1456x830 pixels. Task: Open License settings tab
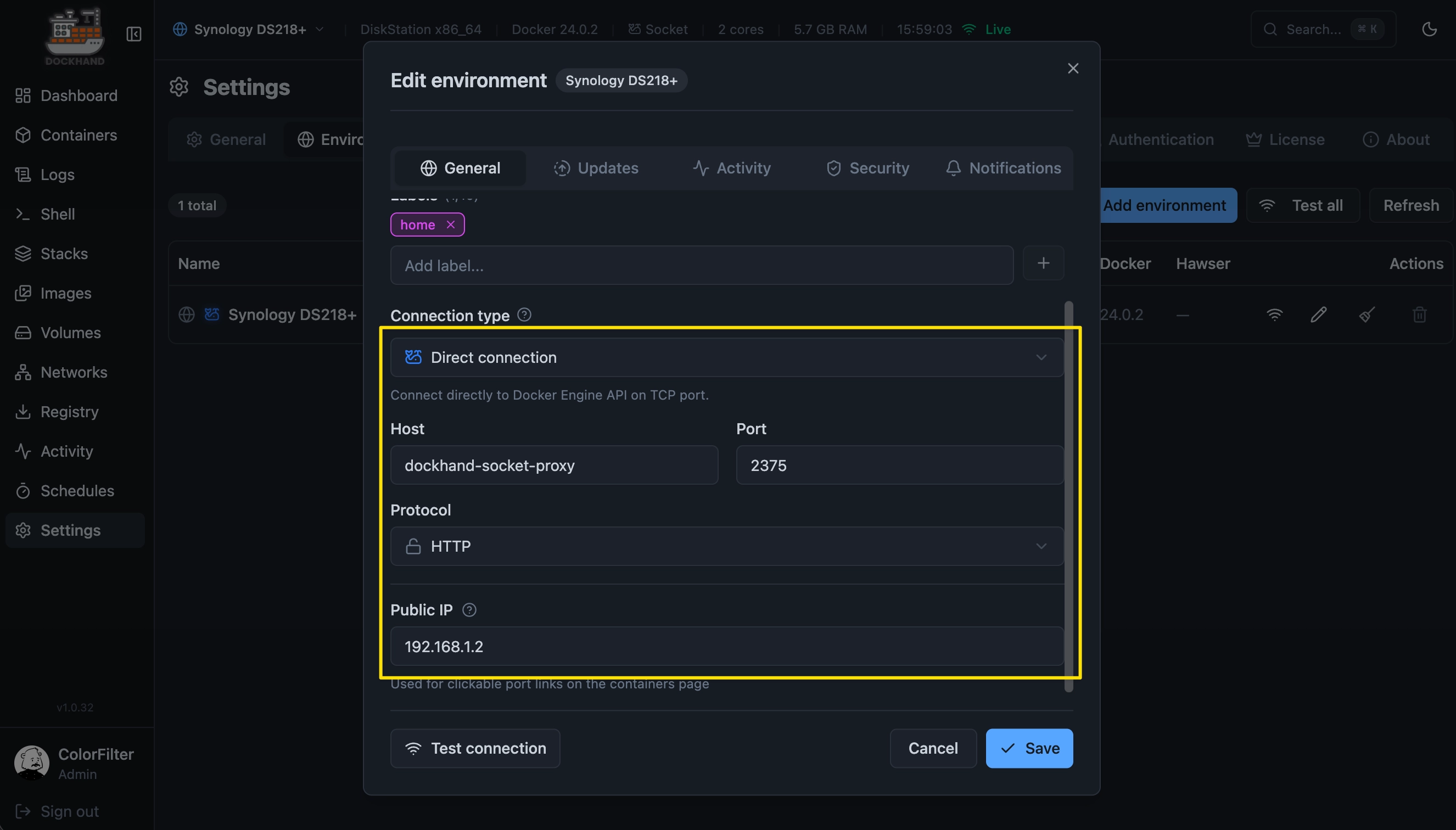point(1285,139)
